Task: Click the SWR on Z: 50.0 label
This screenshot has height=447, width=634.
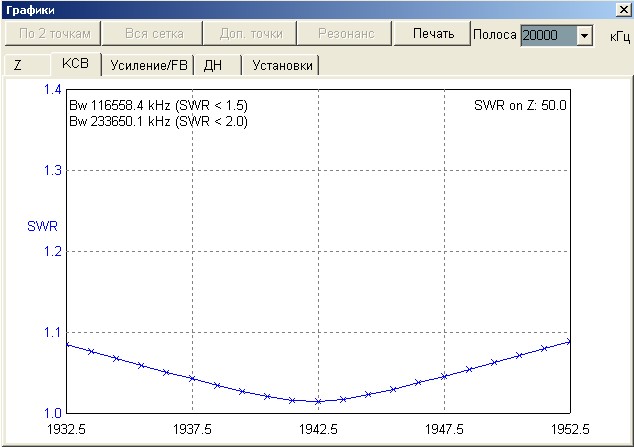Action: [x=520, y=106]
